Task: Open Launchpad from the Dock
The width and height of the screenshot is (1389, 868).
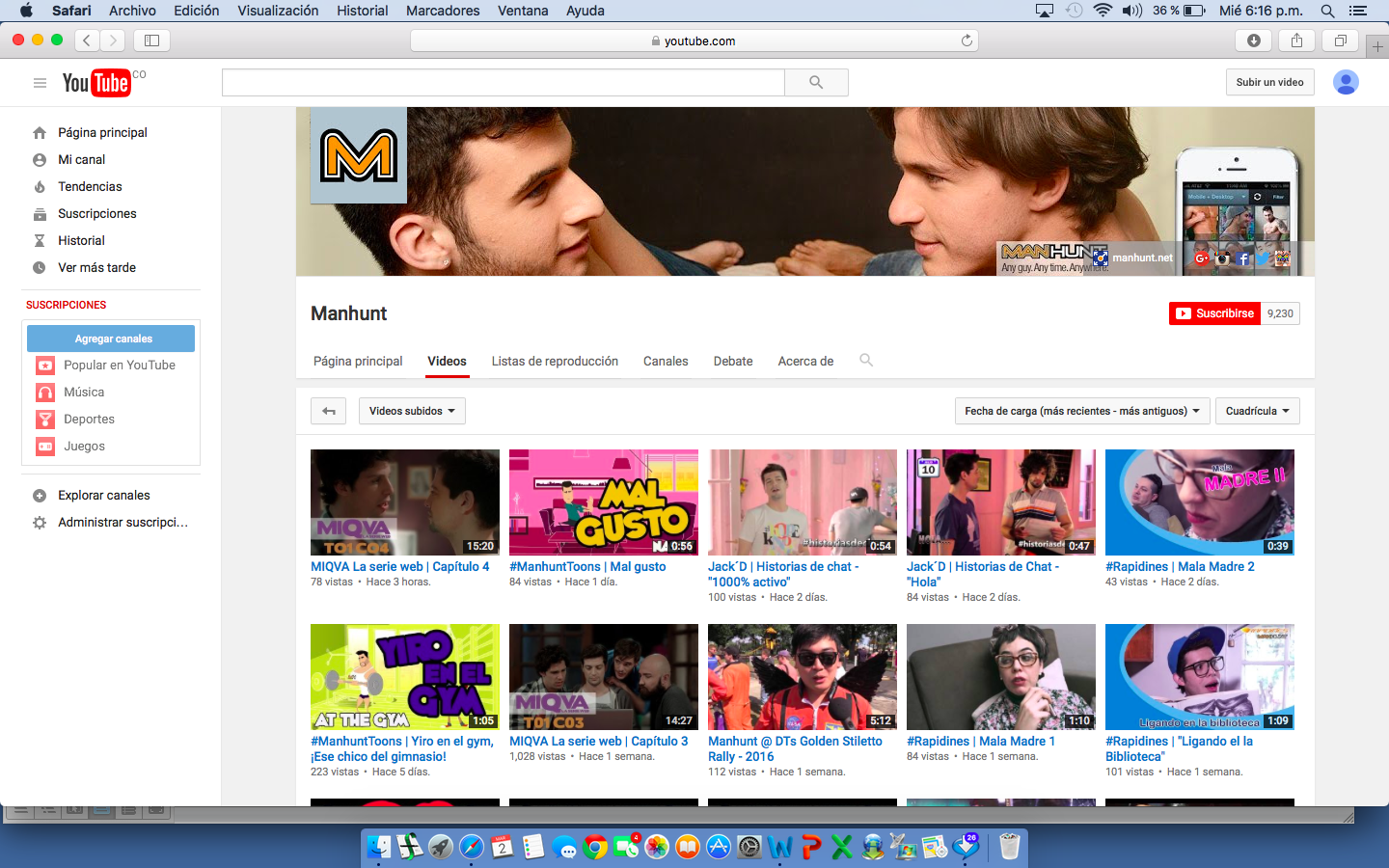Action: pos(441,847)
